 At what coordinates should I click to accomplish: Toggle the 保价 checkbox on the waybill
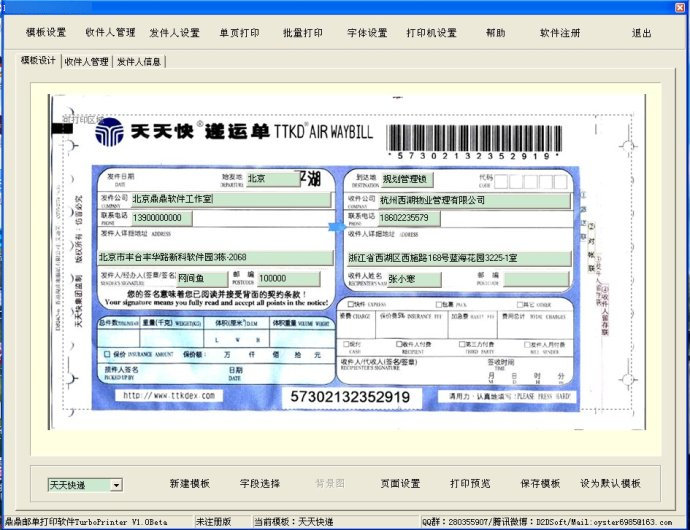pyautogui.click(x=108, y=354)
